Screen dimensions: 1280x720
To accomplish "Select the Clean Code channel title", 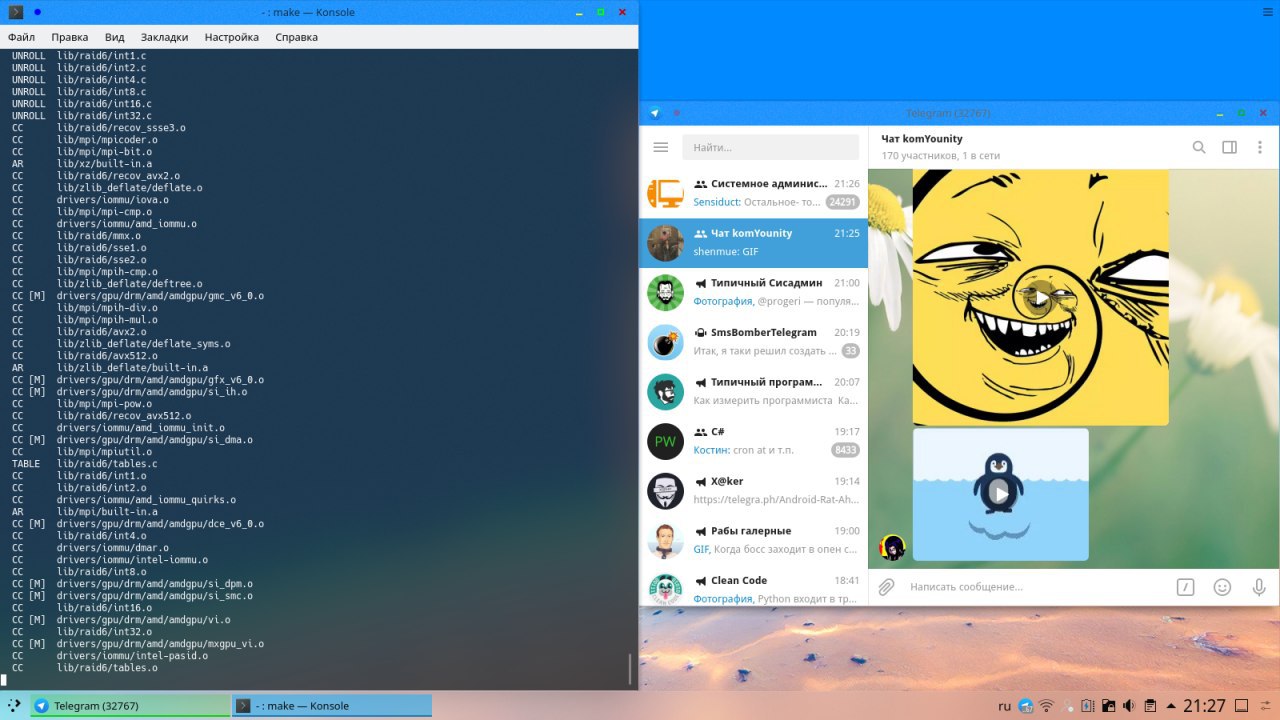I will [739, 580].
